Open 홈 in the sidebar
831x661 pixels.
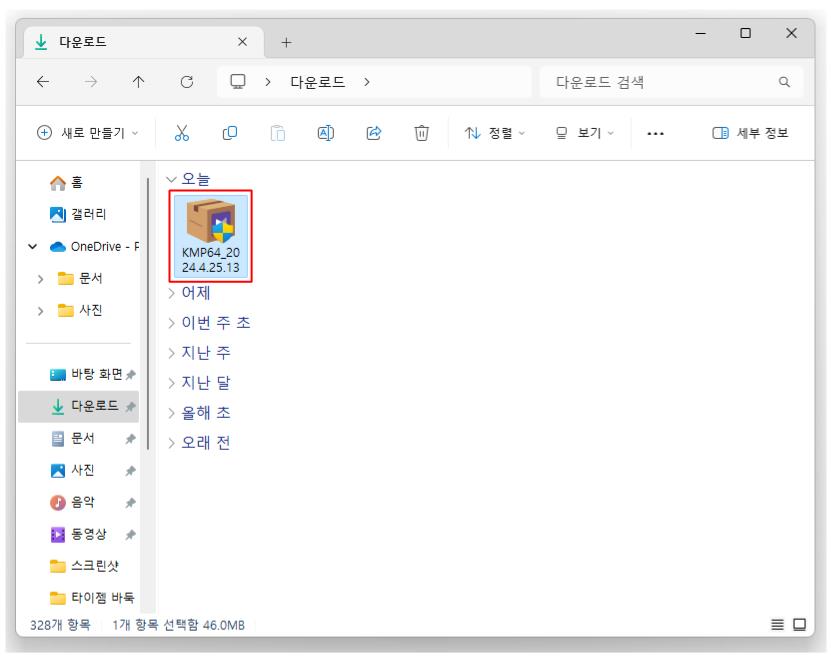point(66,183)
